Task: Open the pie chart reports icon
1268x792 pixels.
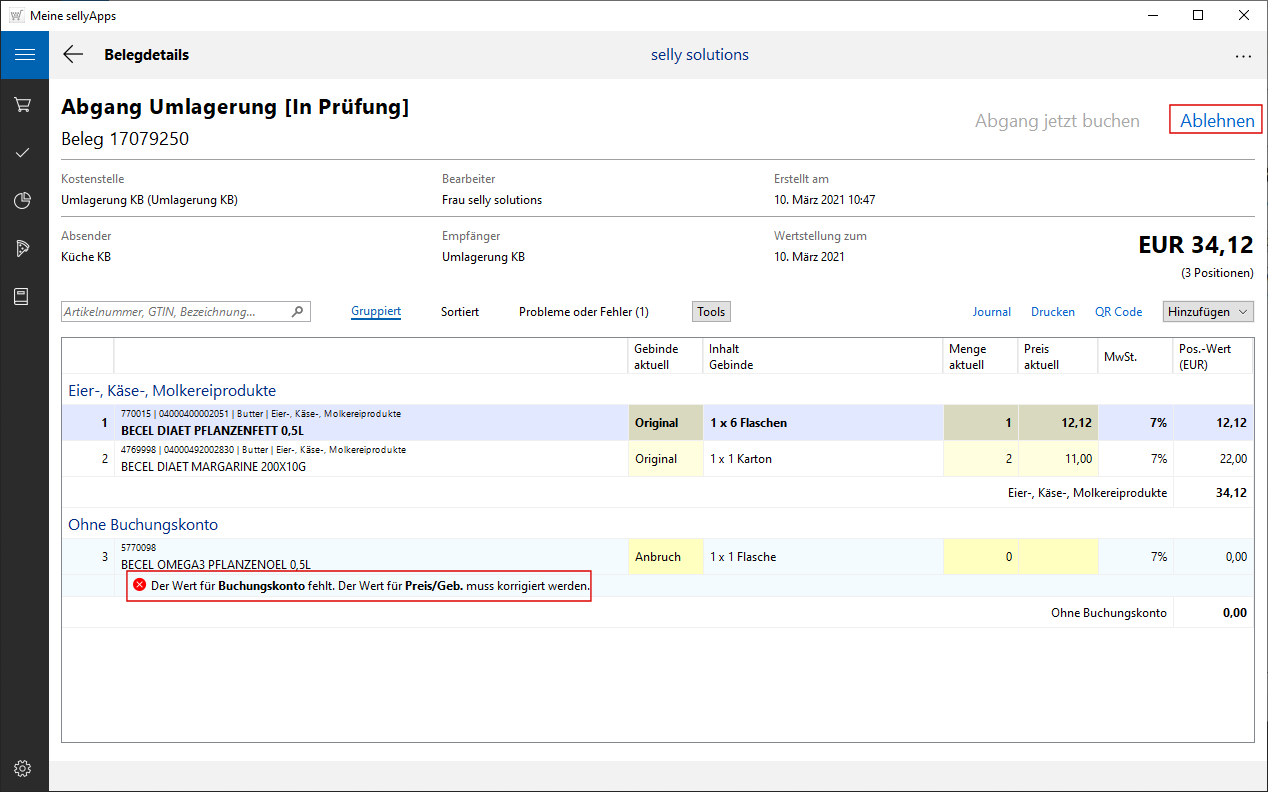Action: coord(23,201)
